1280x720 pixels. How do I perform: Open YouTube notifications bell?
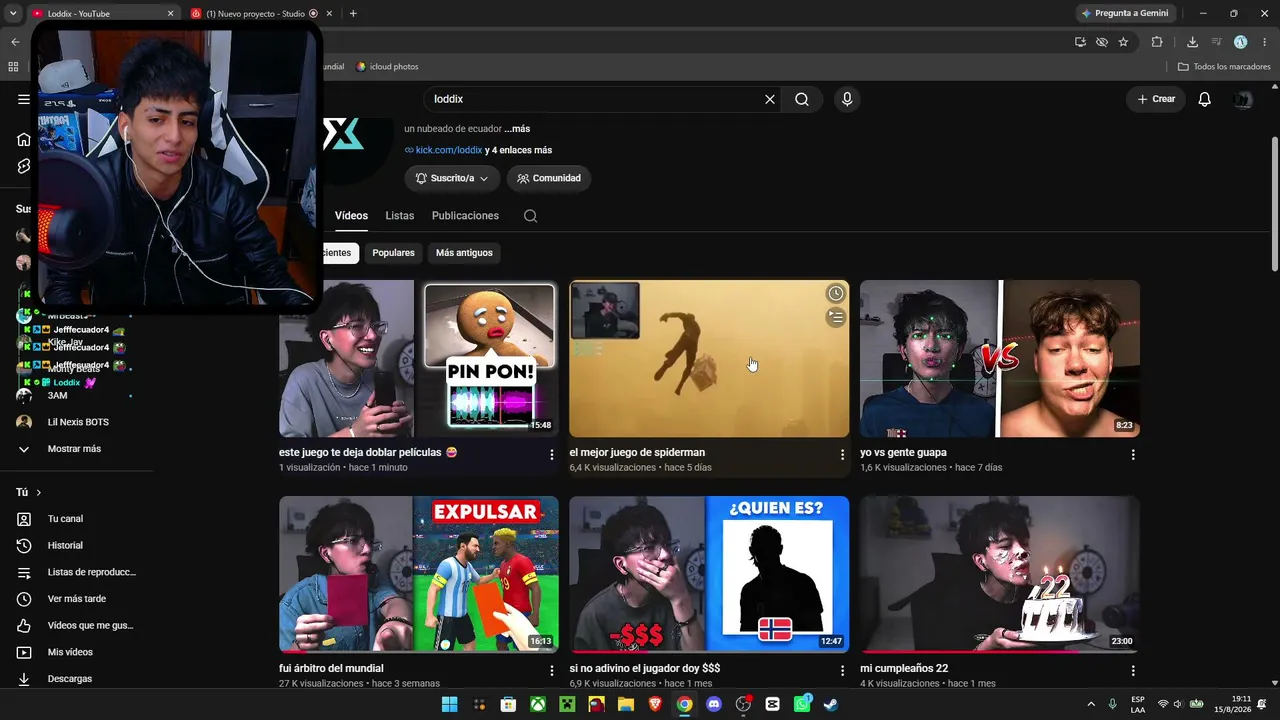[1205, 99]
